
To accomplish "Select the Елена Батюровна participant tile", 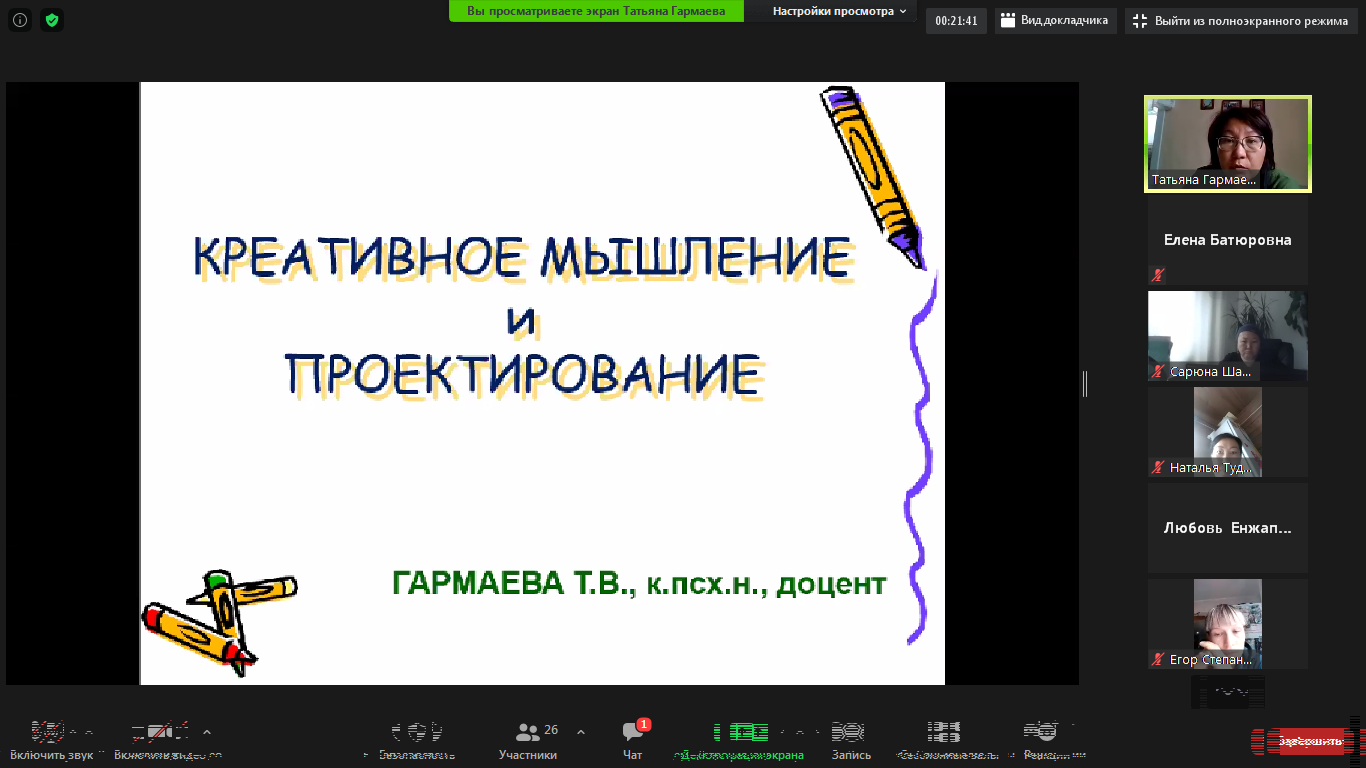I will click(1227, 240).
